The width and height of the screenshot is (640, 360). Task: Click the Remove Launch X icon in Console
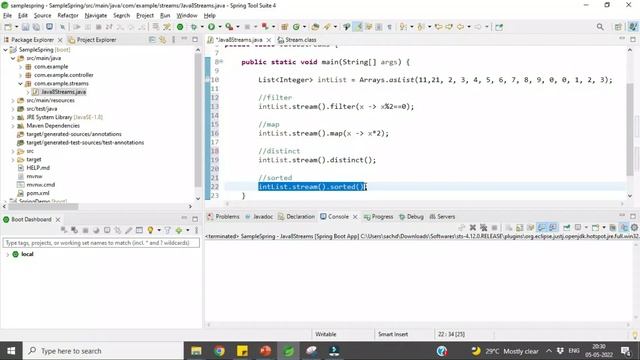473,227
